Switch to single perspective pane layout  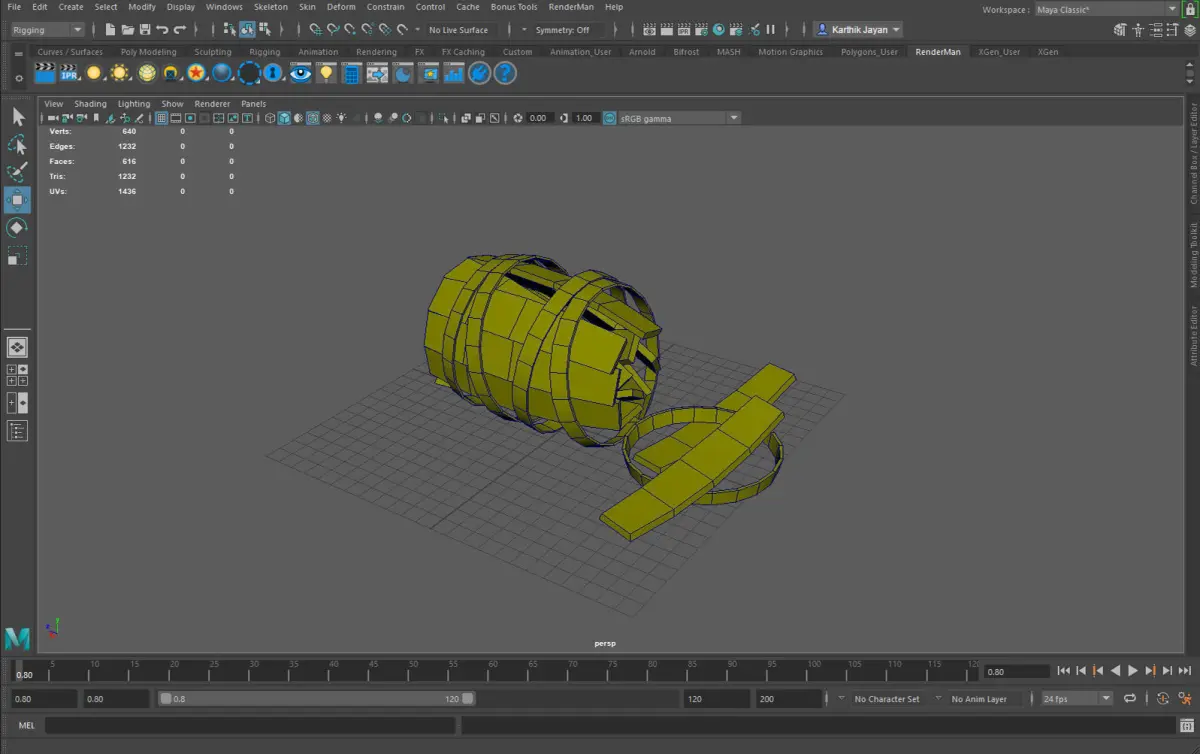(x=17, y=347)
